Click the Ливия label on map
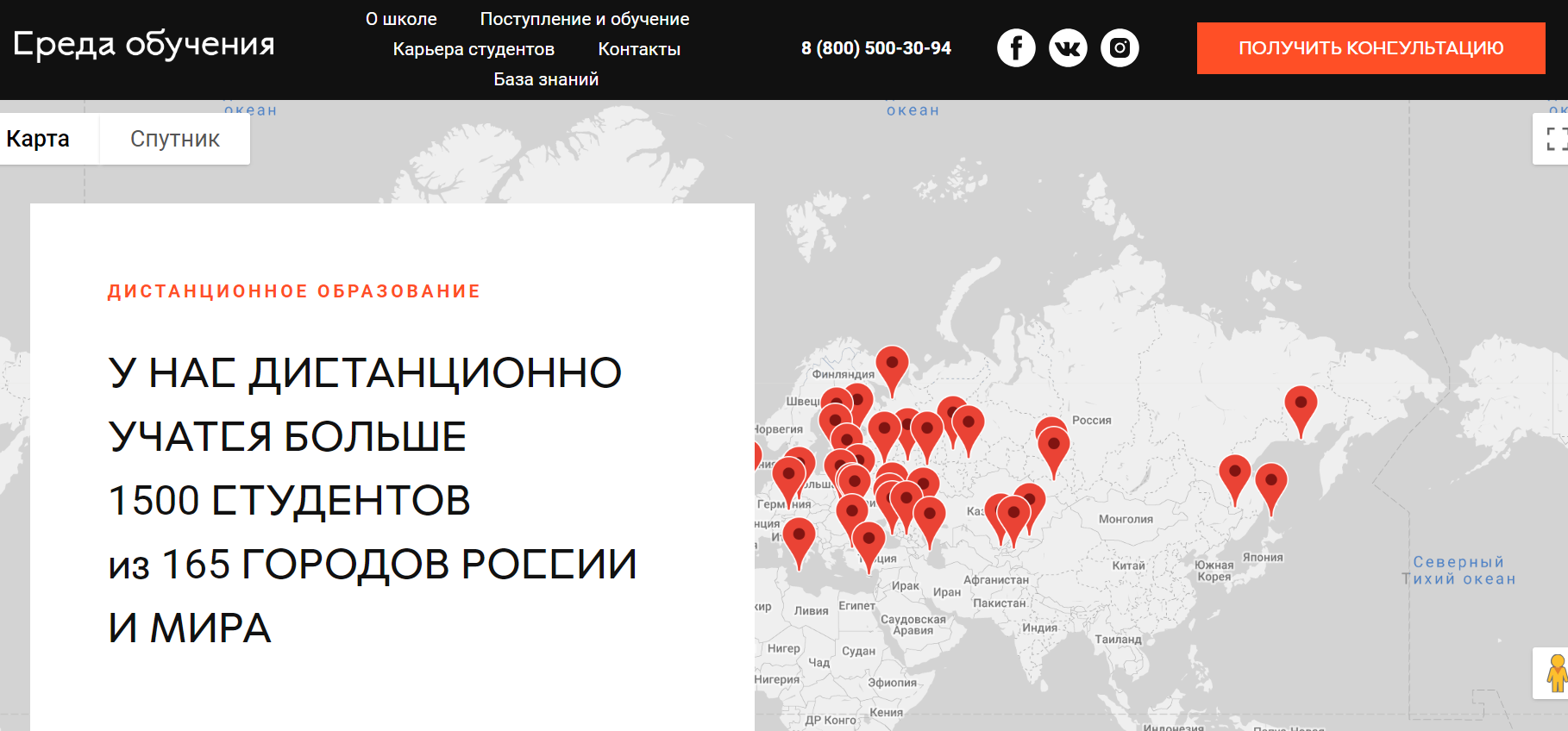This screenshot has width=1568, height=731. pos(812,610)
